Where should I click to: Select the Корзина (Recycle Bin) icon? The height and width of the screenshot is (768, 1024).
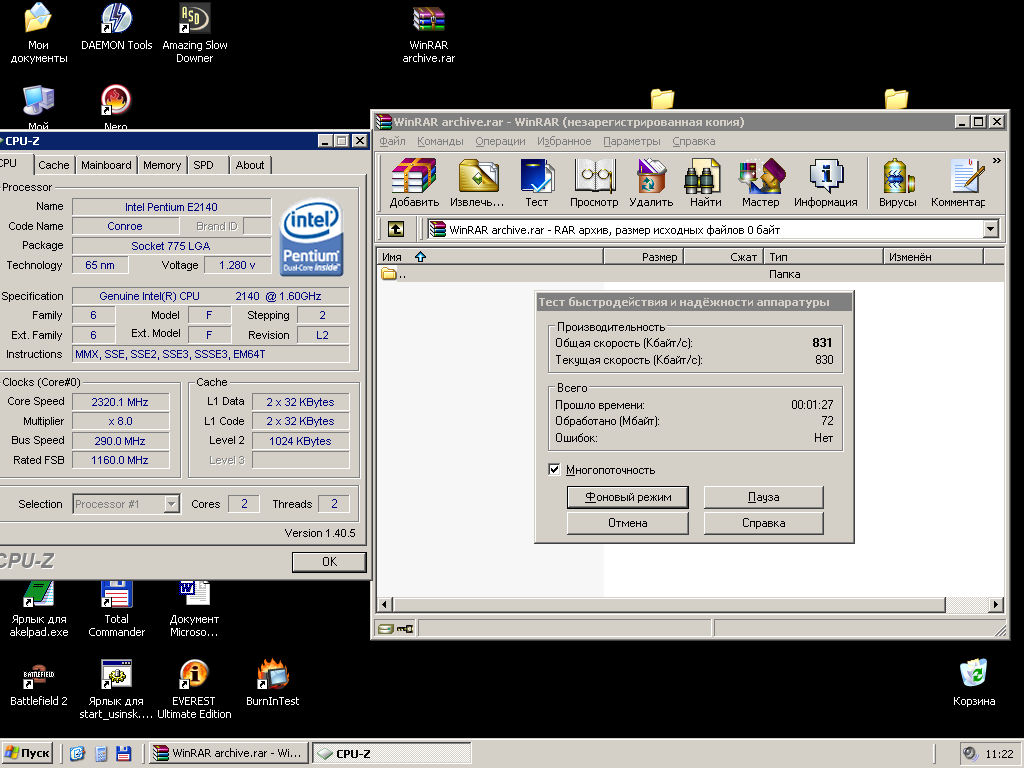(x=974, y=682)
